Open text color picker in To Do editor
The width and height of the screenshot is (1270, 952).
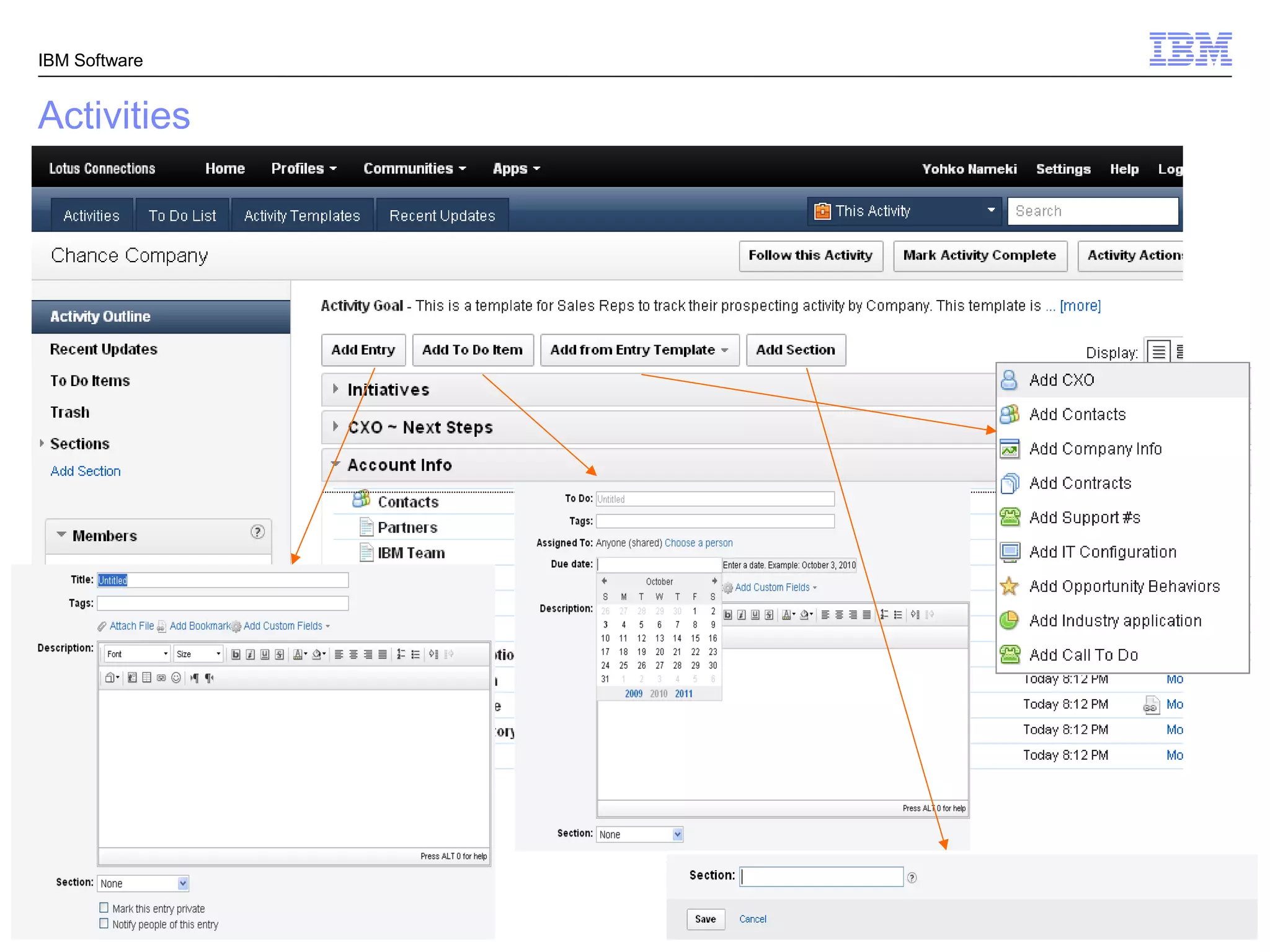pos(788,615)
